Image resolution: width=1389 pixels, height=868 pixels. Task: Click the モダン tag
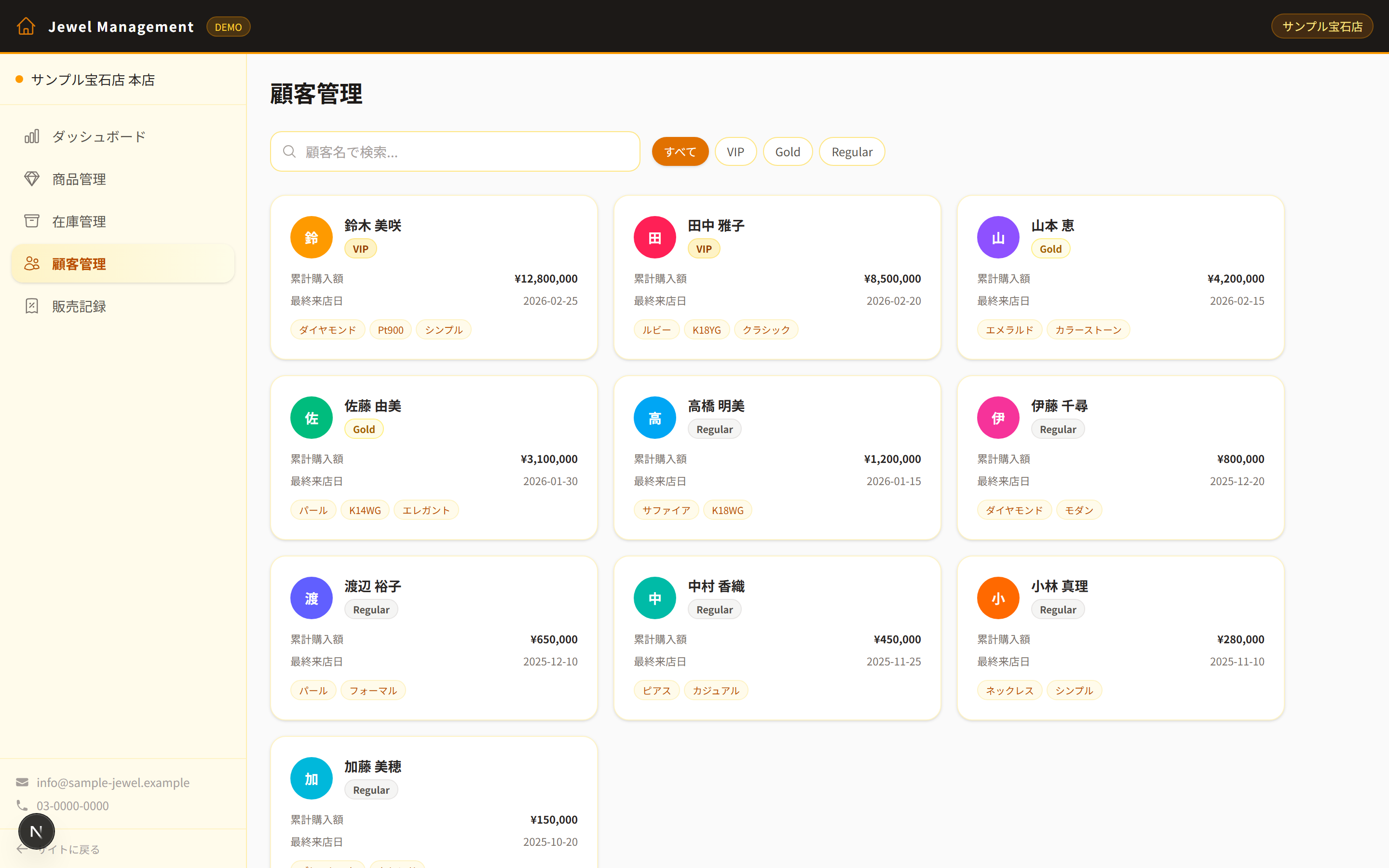pyautogui.click(x=1078, y=510)
